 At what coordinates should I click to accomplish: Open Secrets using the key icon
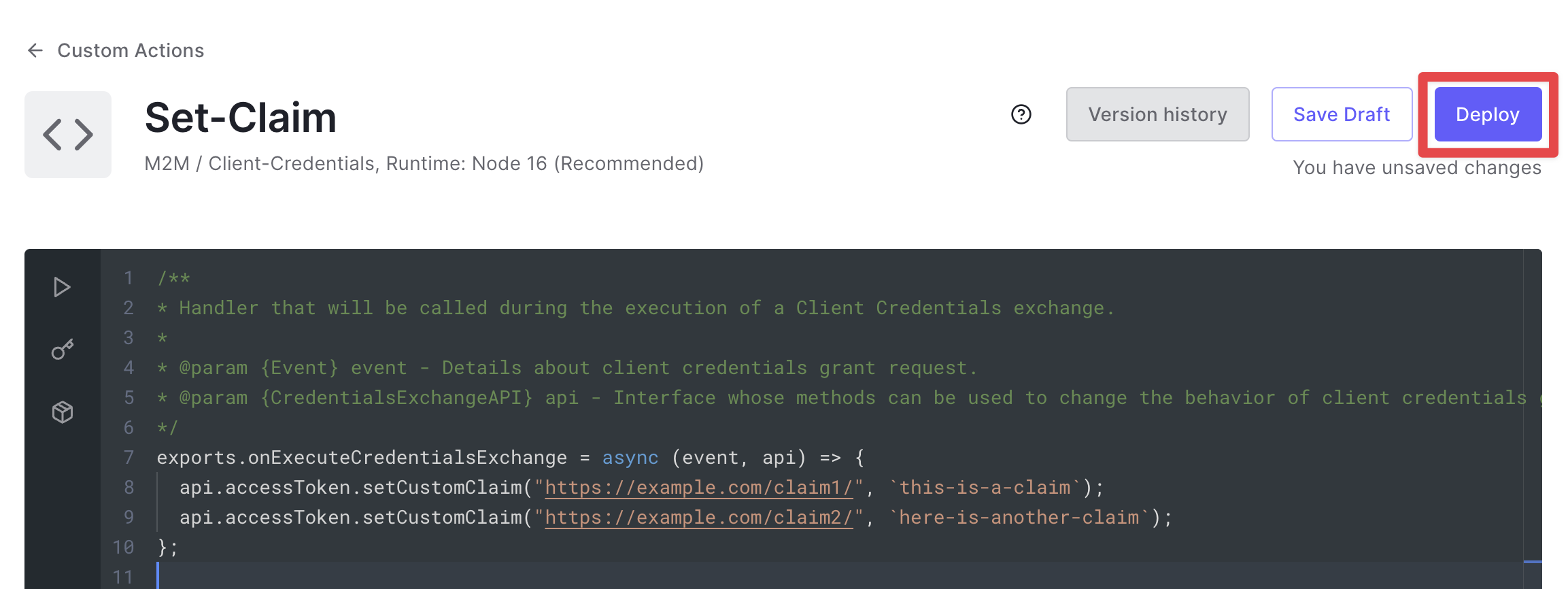point(62,350)
